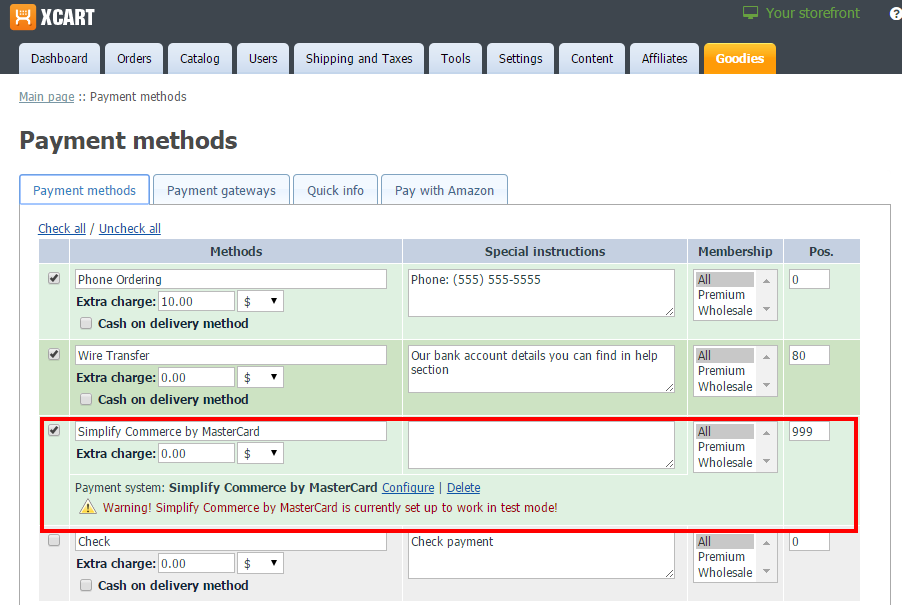This screenshot has width=902, height=605.
Task: Open the Content menu tab
Action: [592, 59]
